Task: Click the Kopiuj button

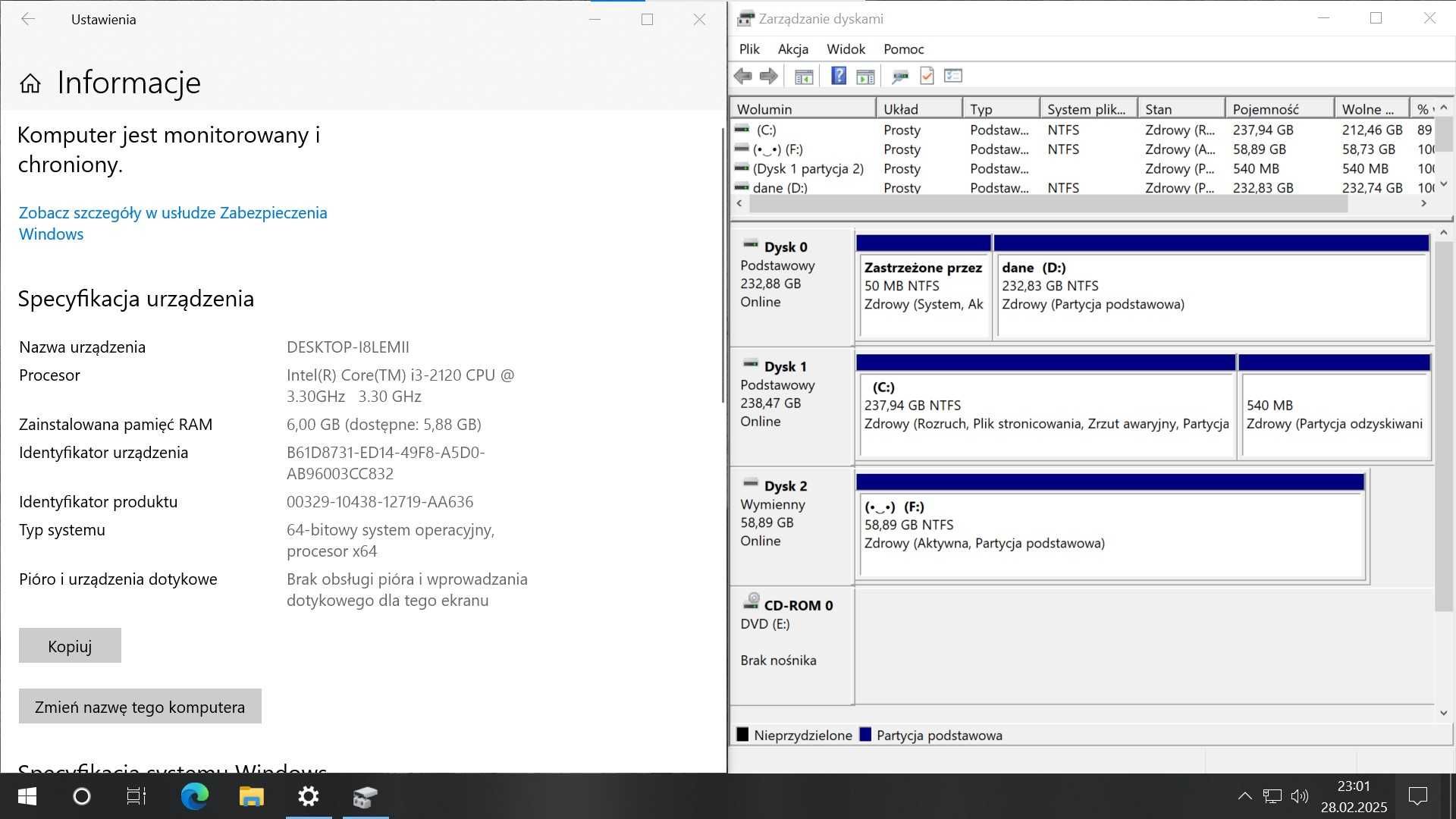Action: (x=70, y=646)
